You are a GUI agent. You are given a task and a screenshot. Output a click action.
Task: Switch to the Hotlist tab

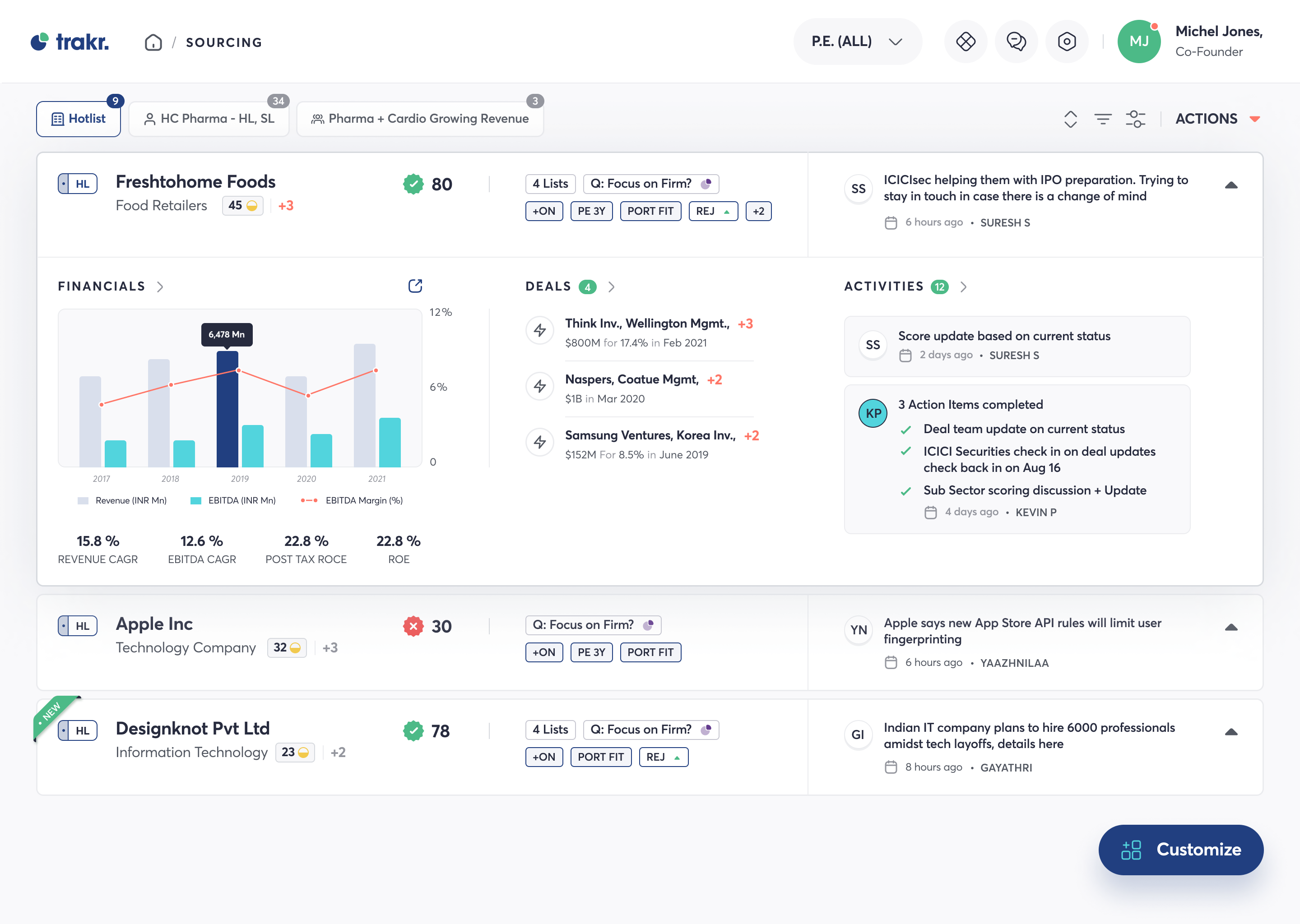78,118
